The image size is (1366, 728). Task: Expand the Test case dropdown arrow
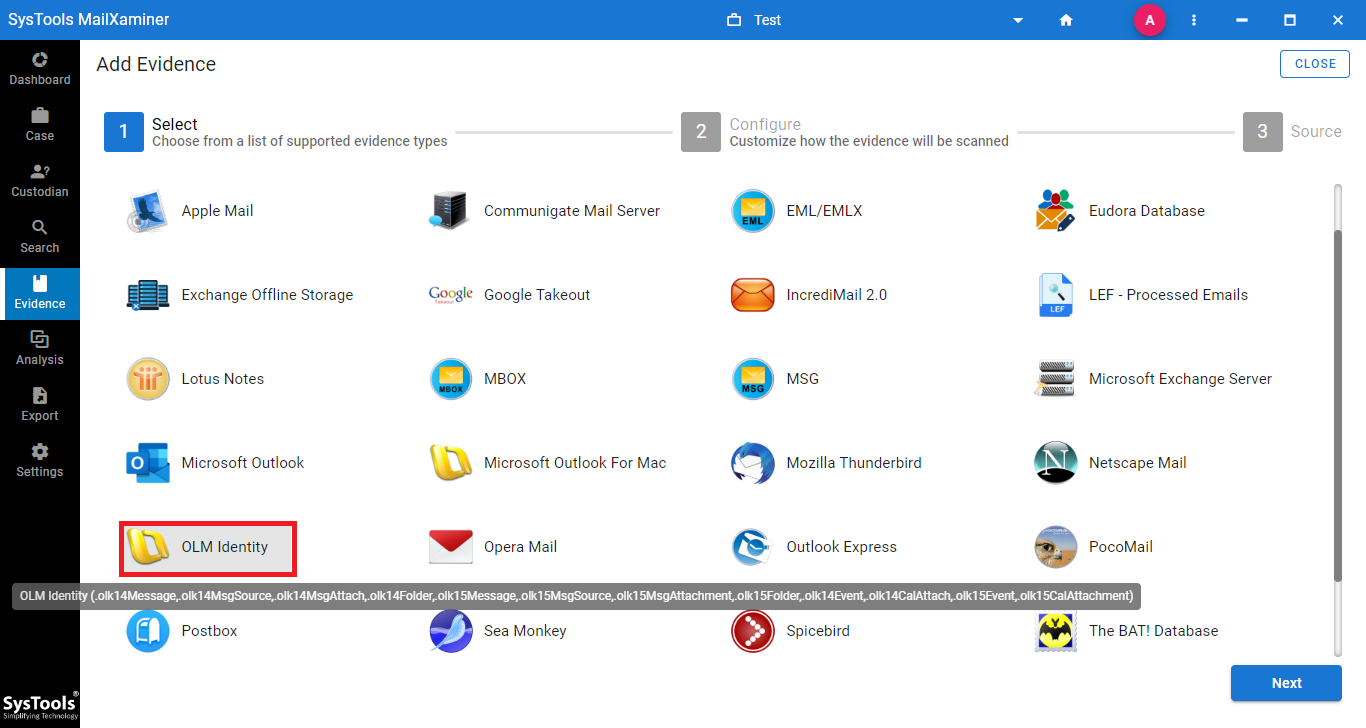pos(1018,20)
